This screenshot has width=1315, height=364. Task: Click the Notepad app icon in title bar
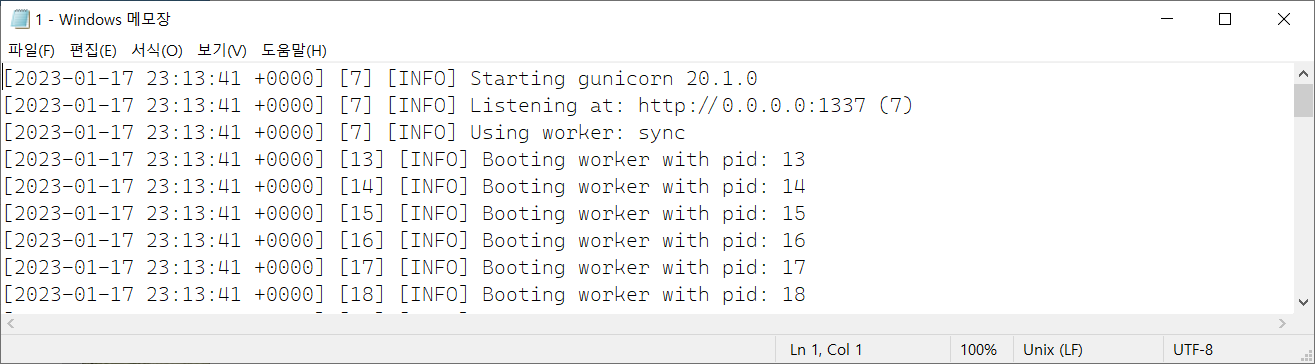pyautogui.click(x=20, y=19)
